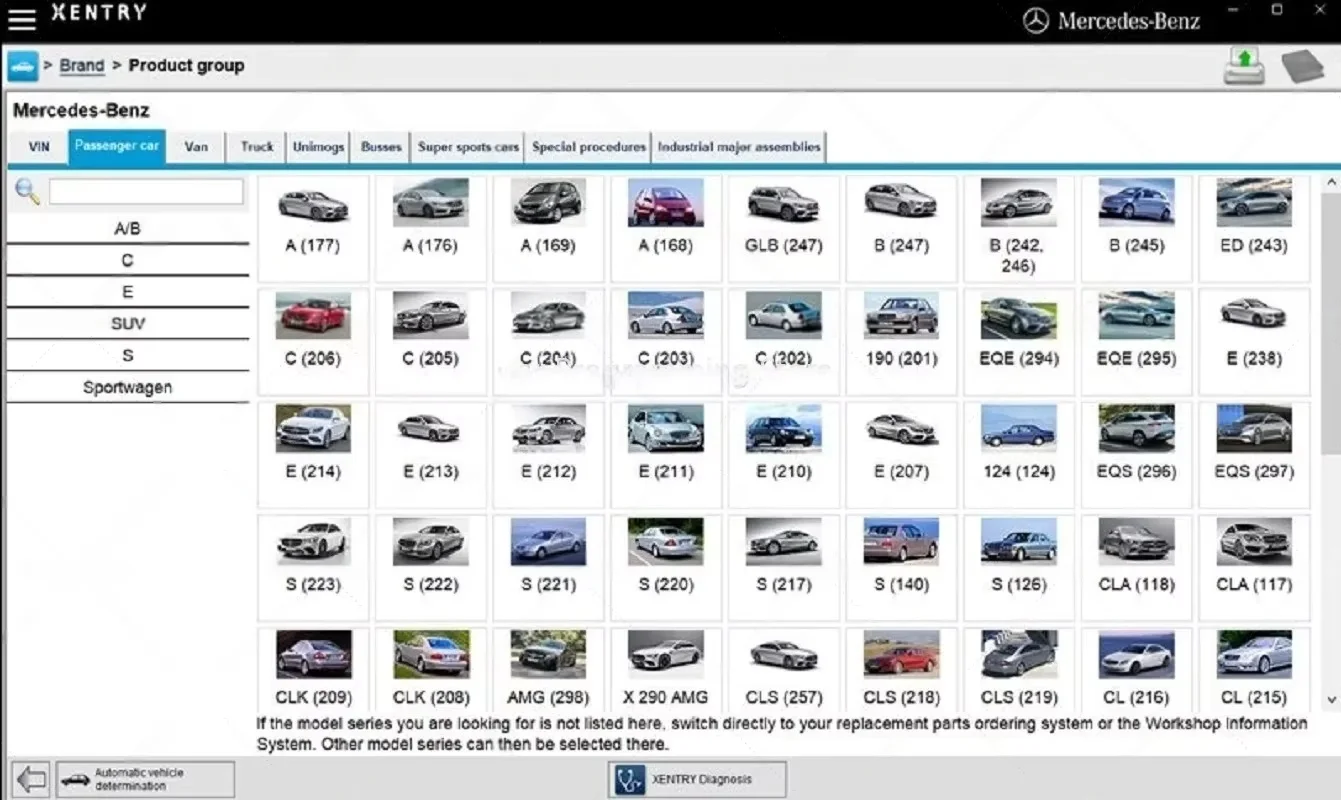Click the model series search field
Viewport: 1341px width, 800px height.
tap(146, 192)
